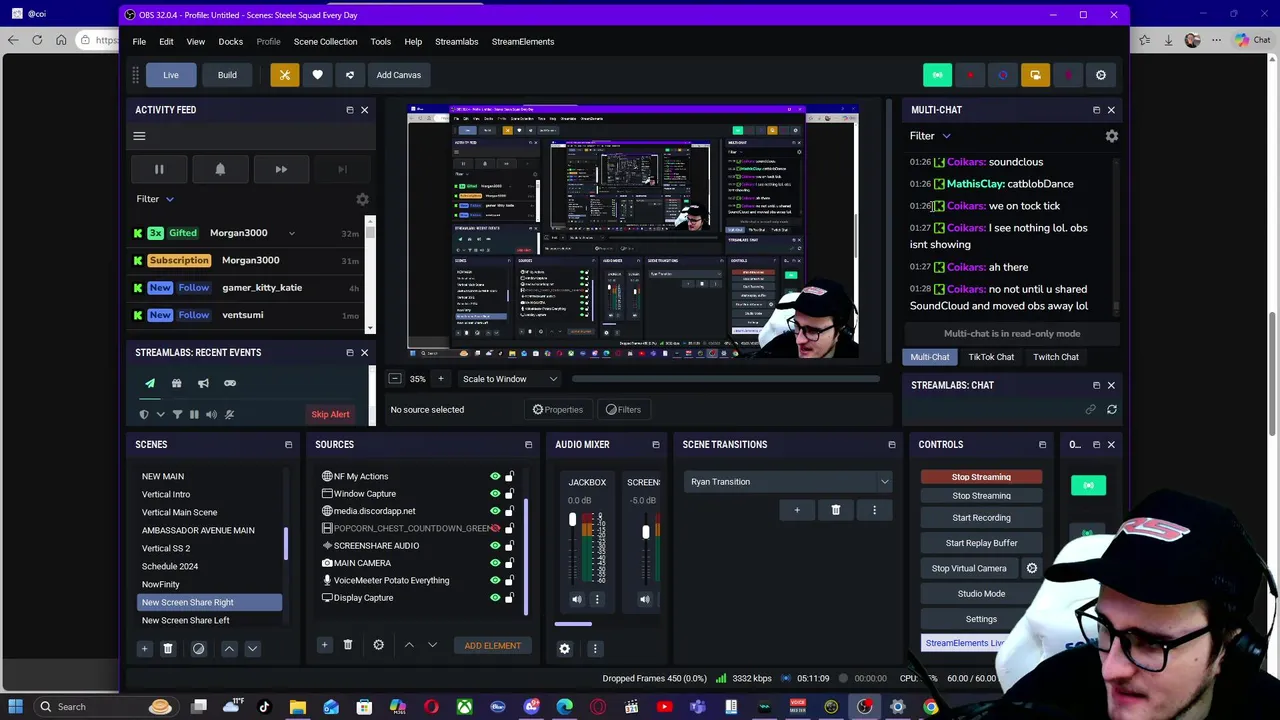Refresh Streamlabs chat dock
The height and width of the screenshot is (720, 1280).
tap(1111, 409)
